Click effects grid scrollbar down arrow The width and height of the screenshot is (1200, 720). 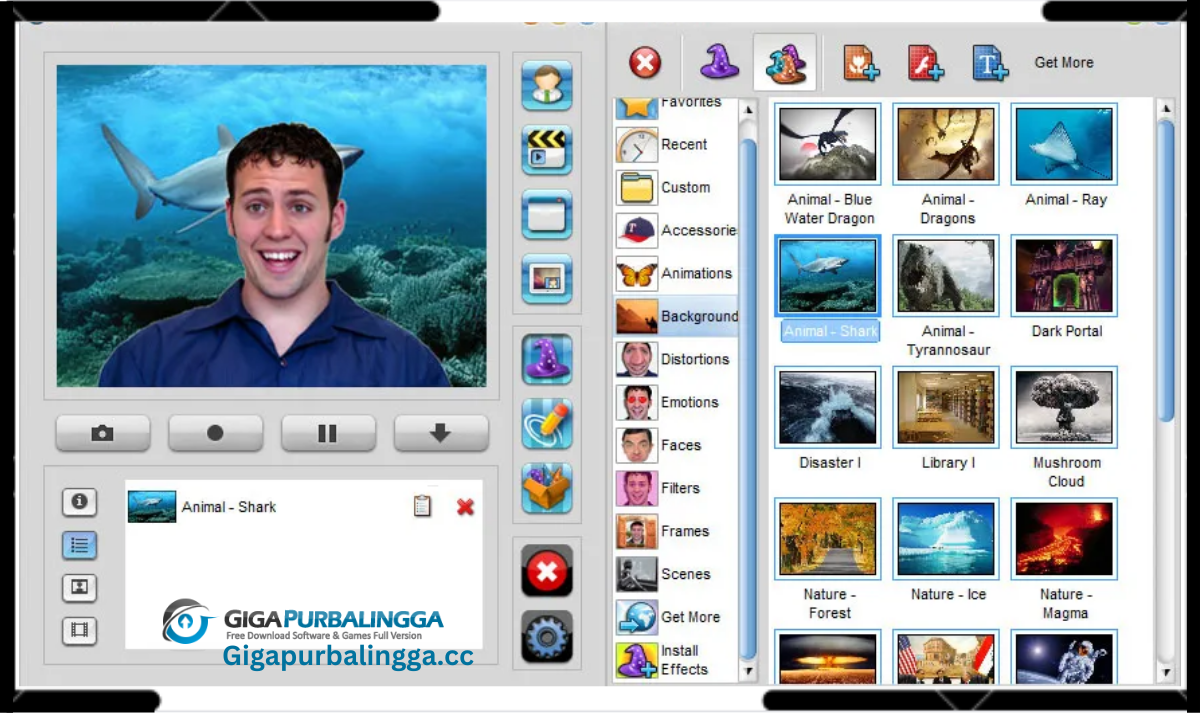tap(1165, 672)
